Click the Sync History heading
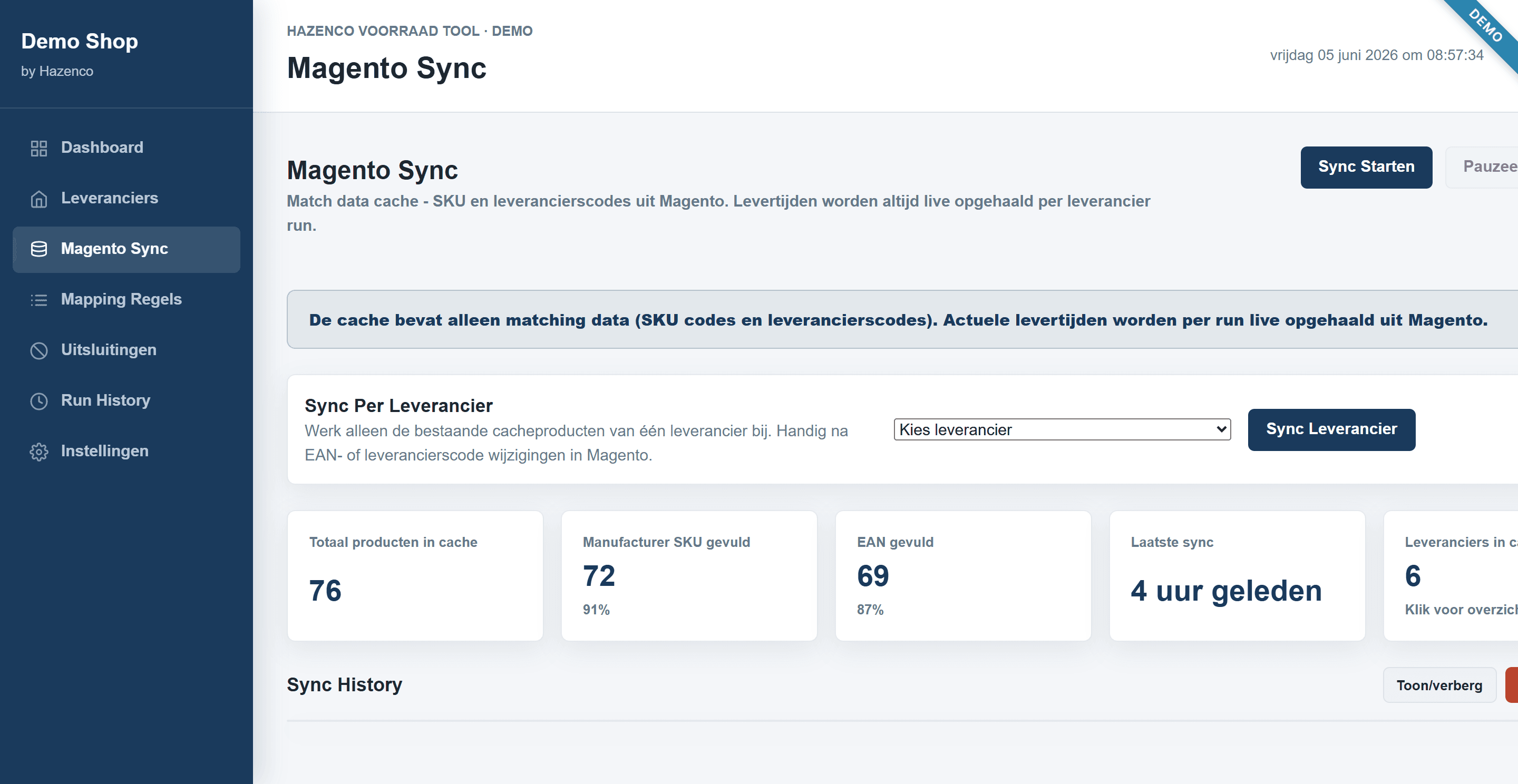Screen dimensions: 1518x784 [344, 684]
